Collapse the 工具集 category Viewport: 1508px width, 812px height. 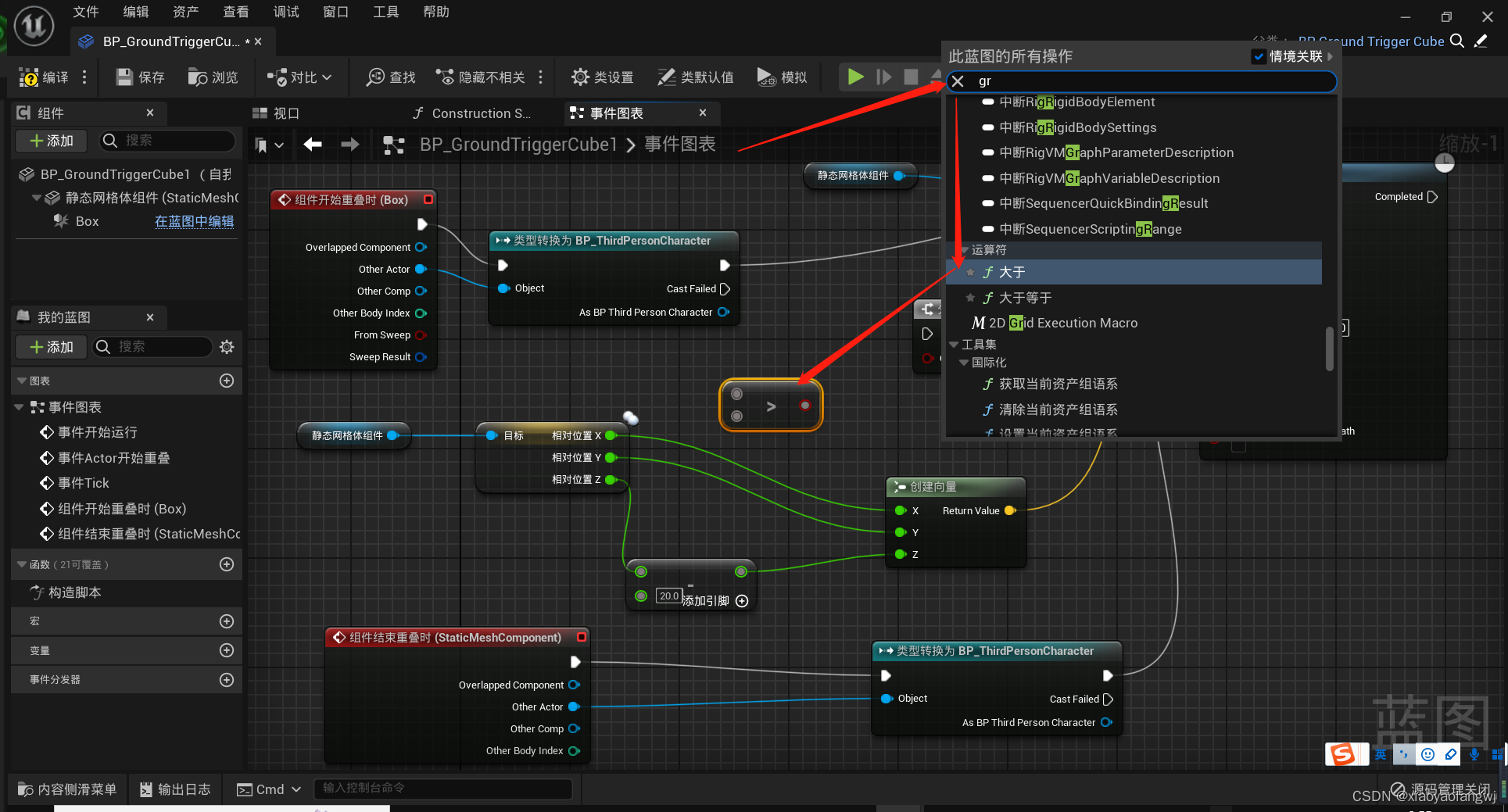coord(954,345)
